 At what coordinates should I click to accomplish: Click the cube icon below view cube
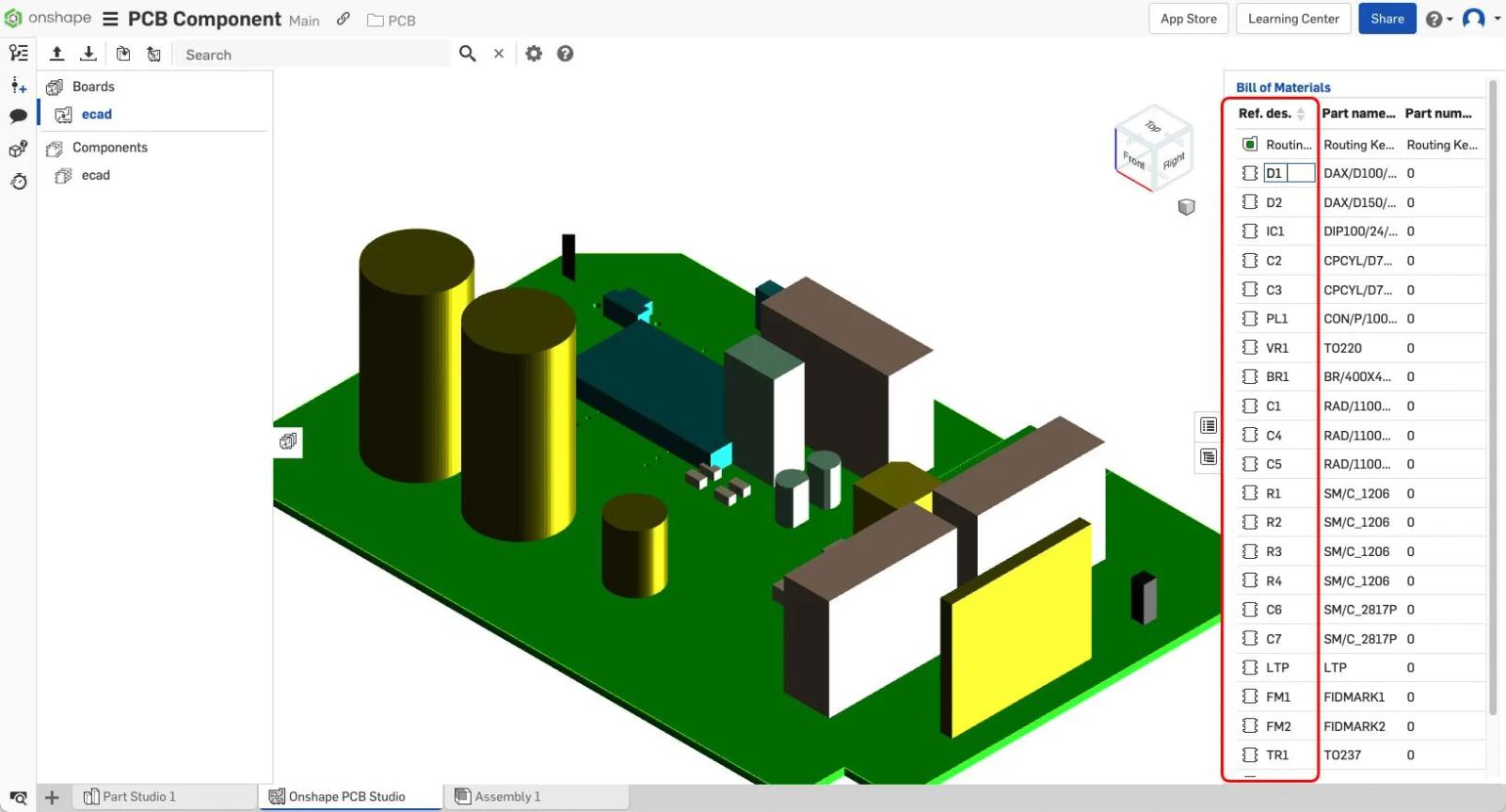tap(1186, 207)
